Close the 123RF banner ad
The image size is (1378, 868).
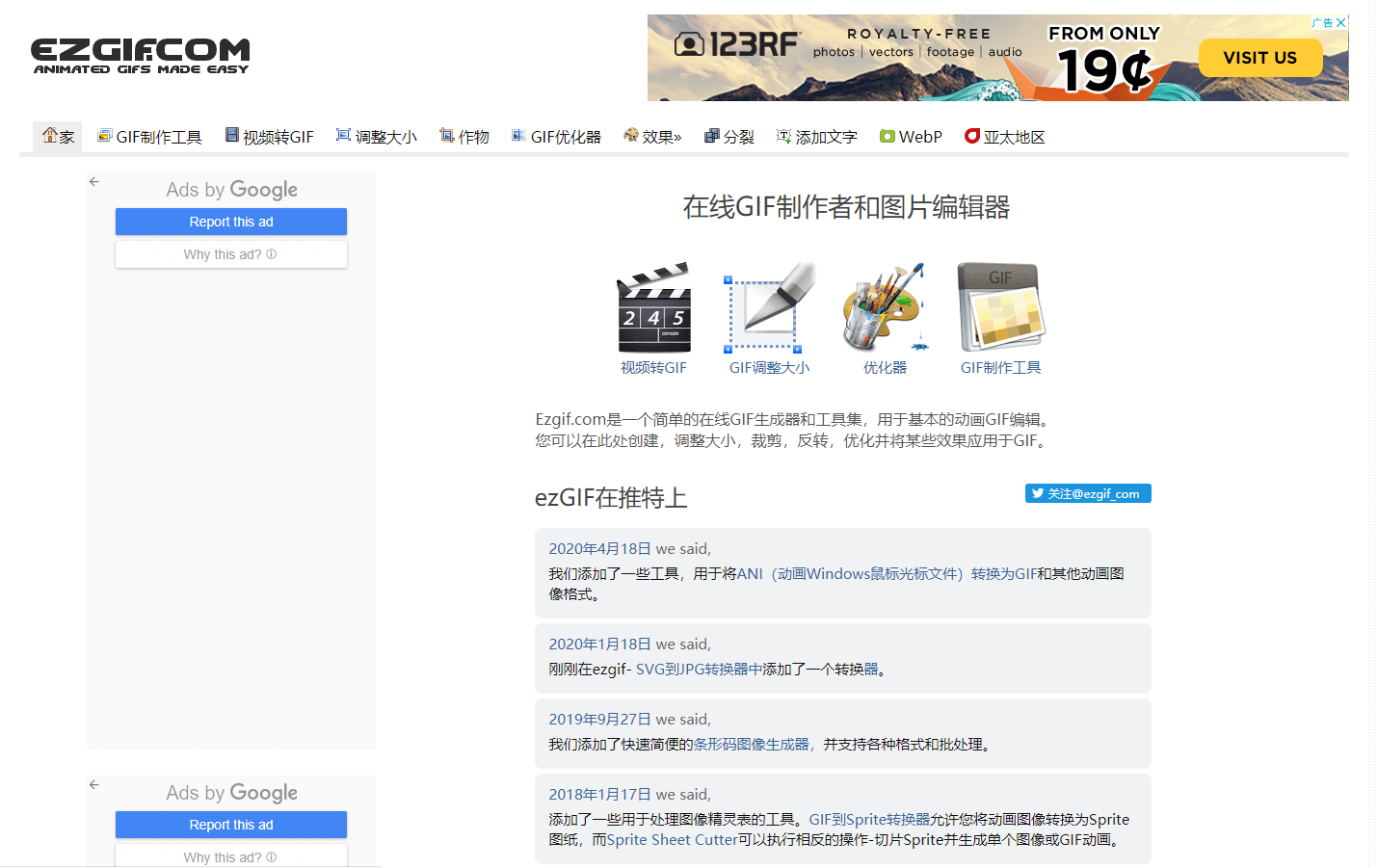point(1340,22)
